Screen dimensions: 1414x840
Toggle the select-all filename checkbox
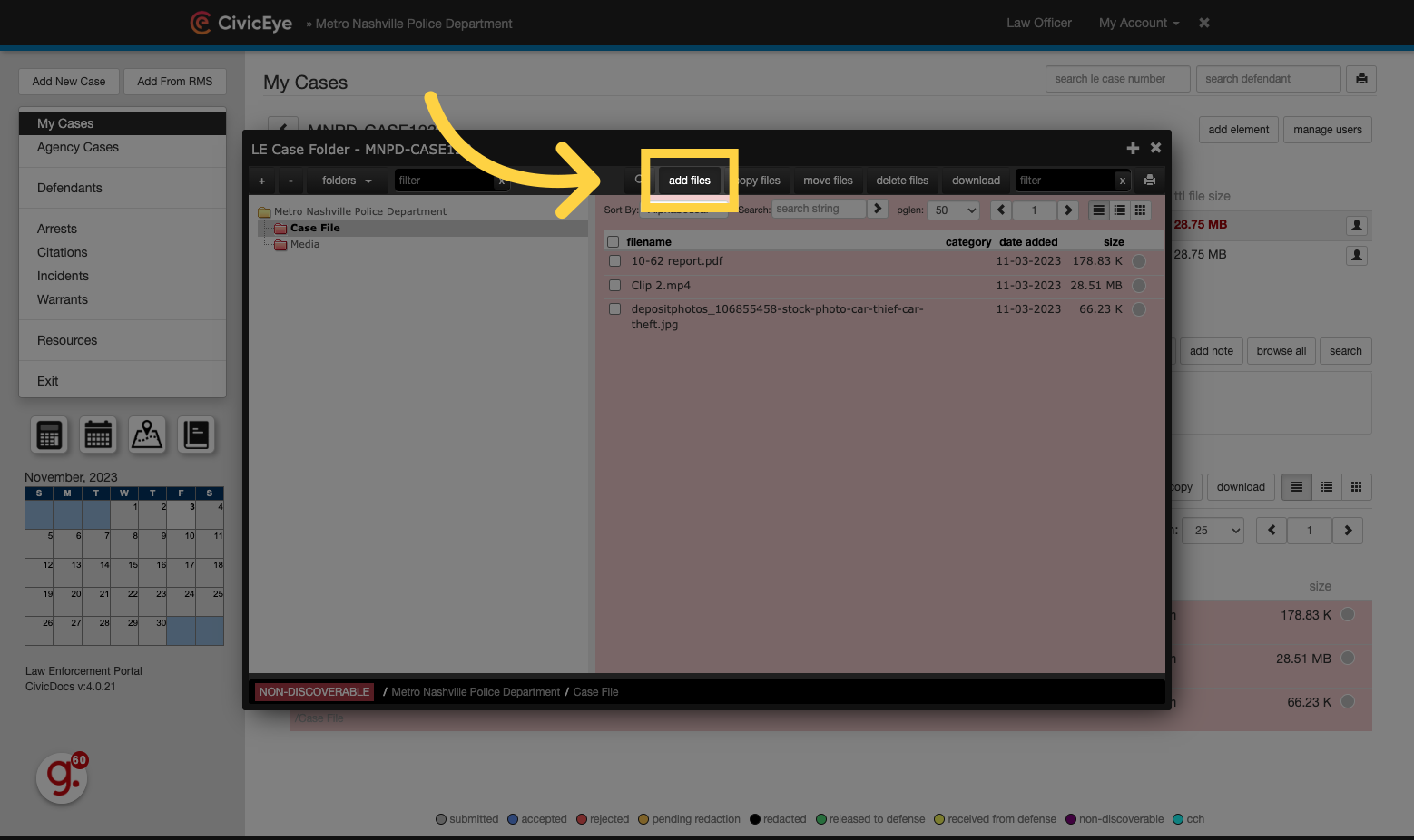point(614,242)
